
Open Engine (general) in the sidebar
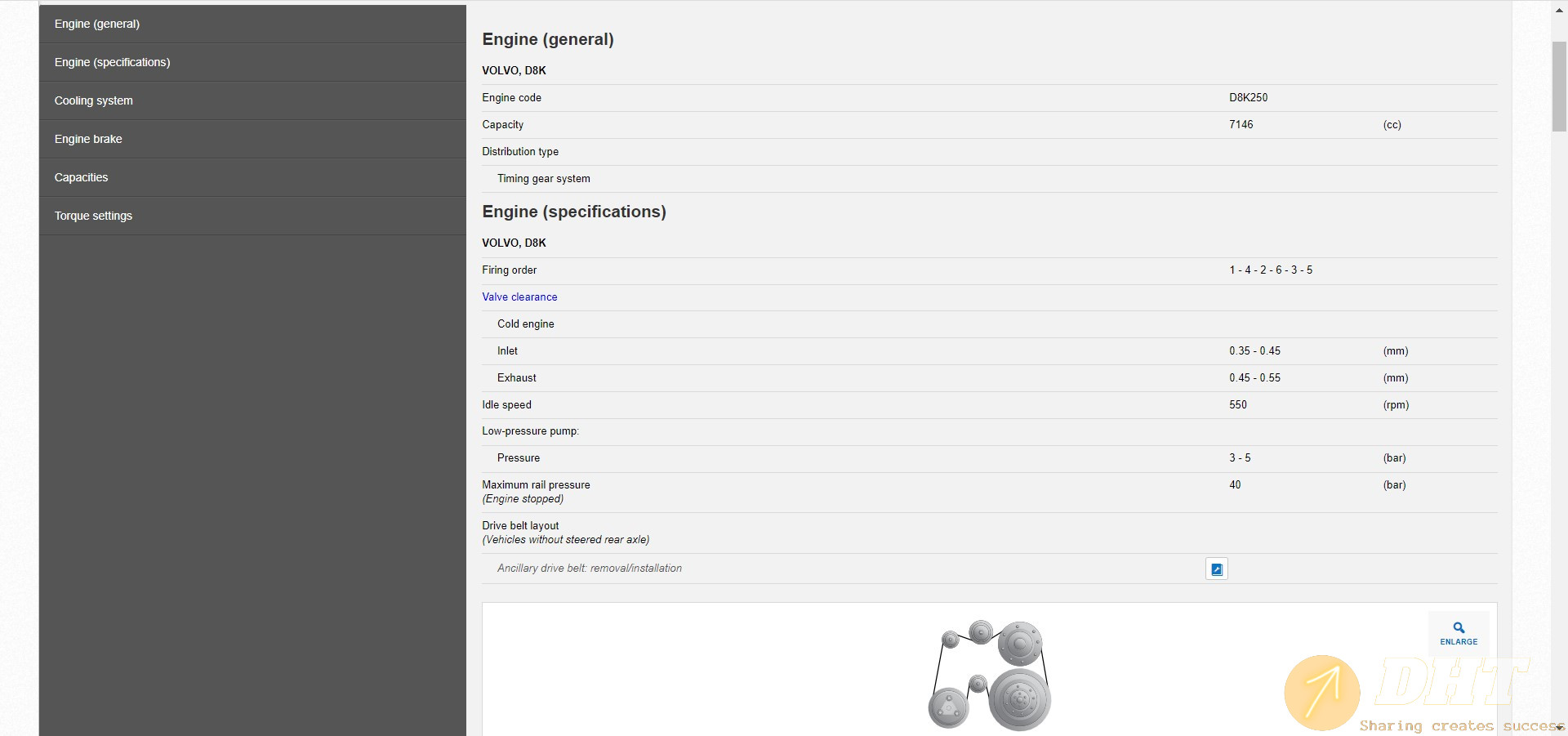click(x=97, y=24)
